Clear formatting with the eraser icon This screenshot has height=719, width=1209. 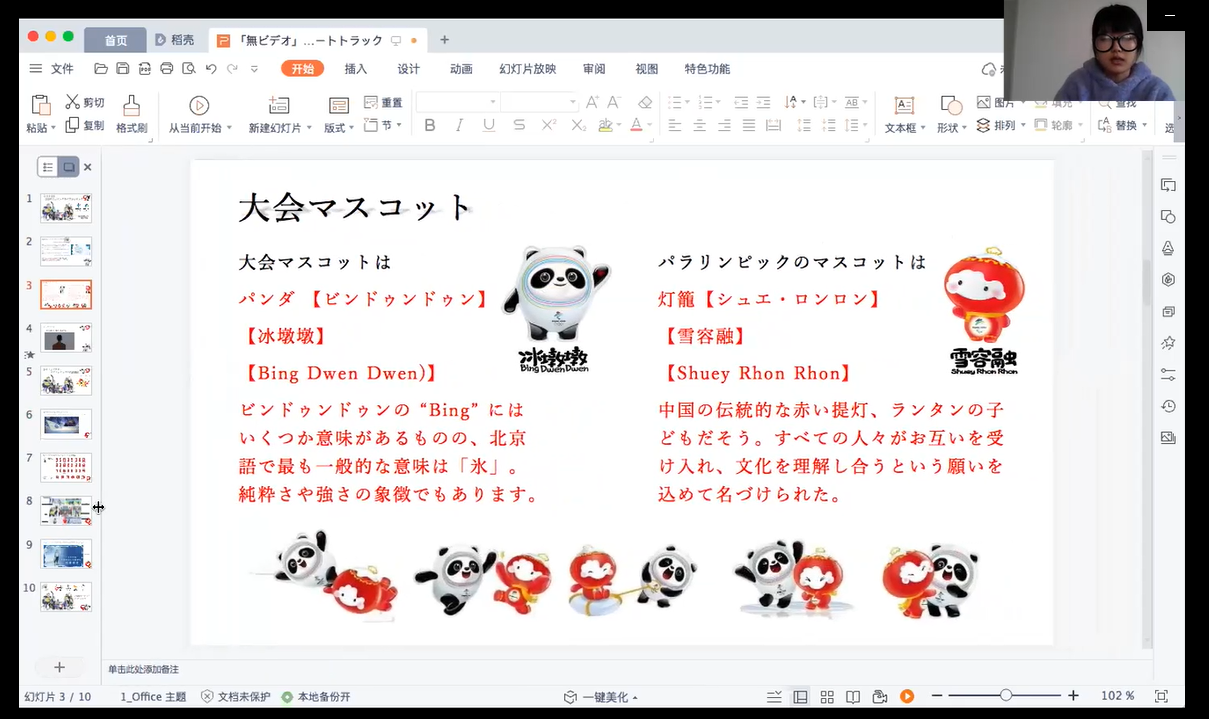(645, 102)
